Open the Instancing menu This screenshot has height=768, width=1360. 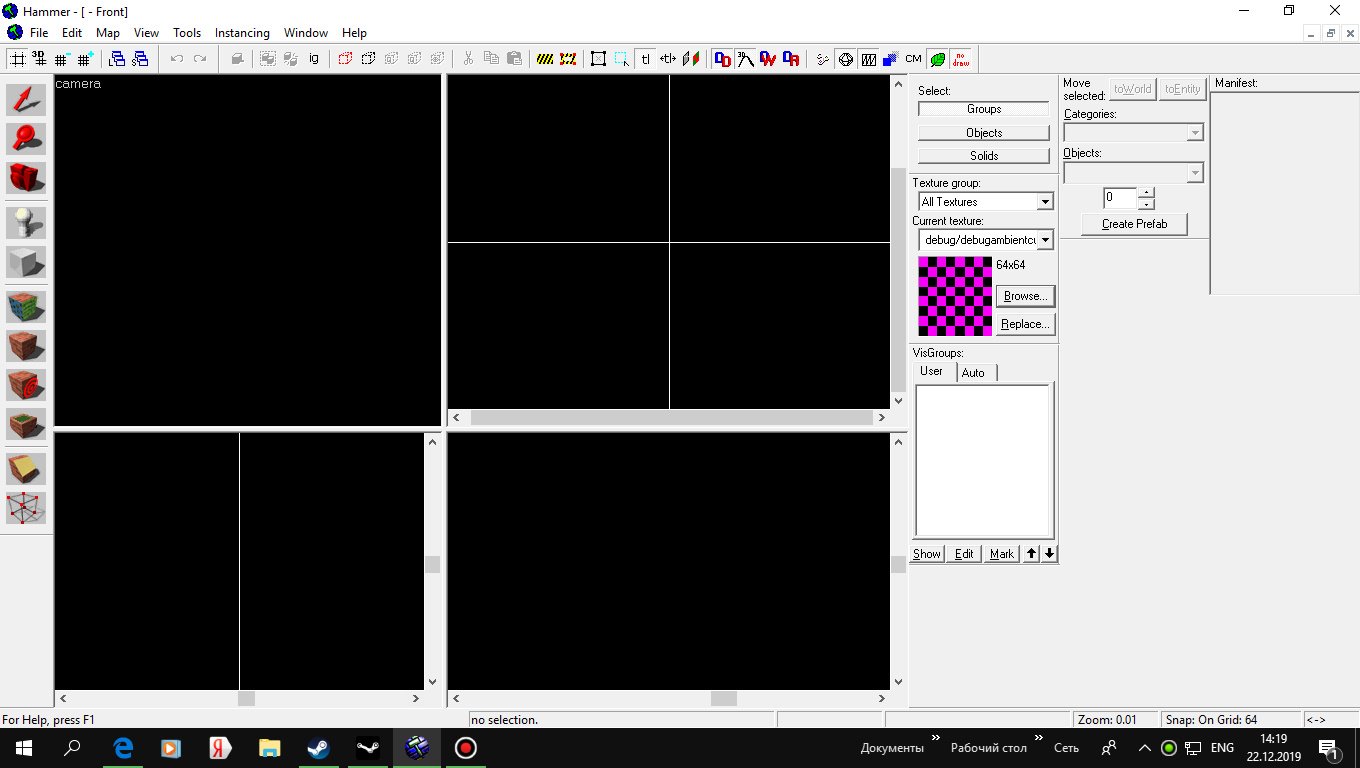click(x=242, y=33)
